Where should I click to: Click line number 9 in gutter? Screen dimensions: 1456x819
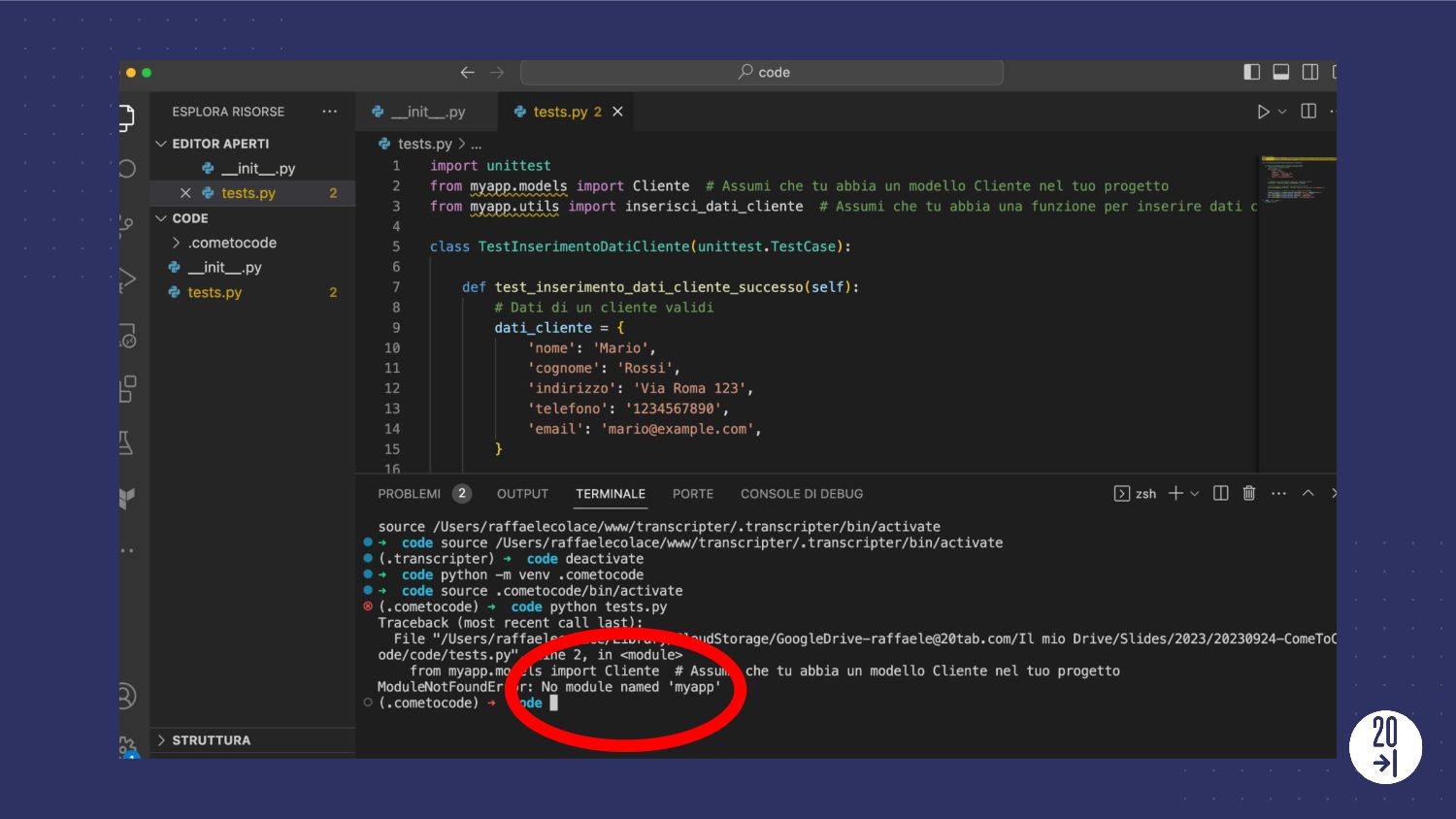coord(396,328)
